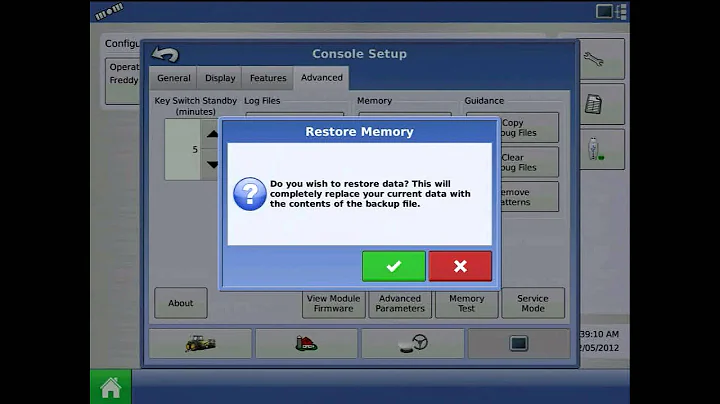Click the Console Setup title

tap(360, 54)
